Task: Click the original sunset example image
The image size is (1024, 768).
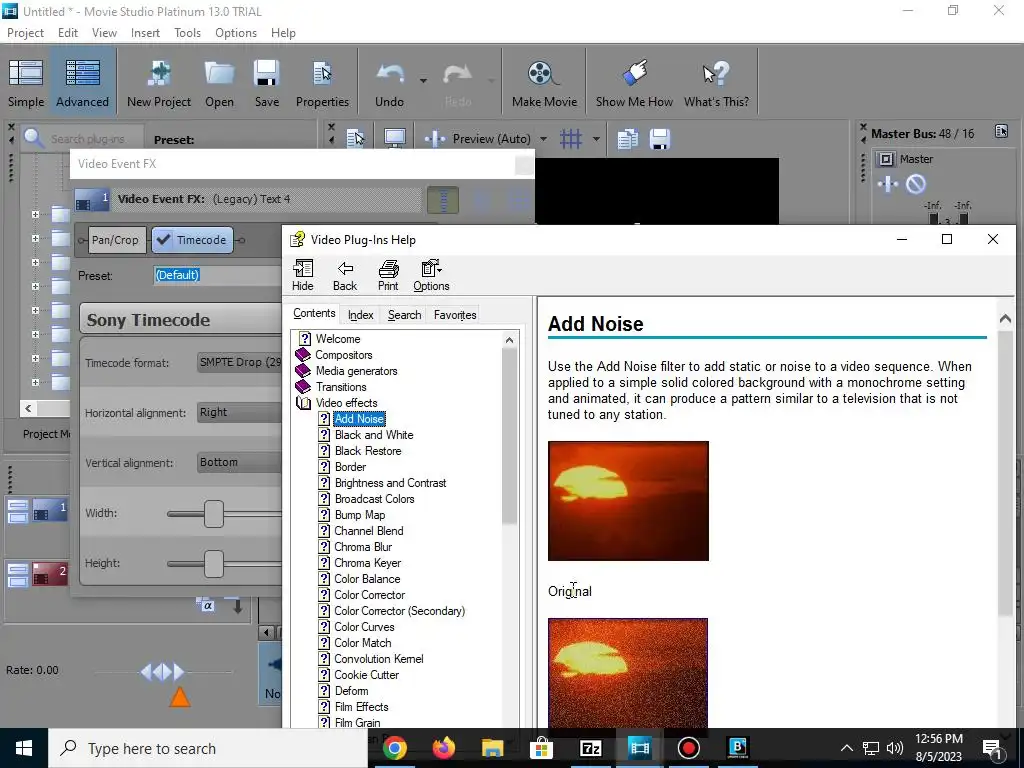Action: [628, 501]
